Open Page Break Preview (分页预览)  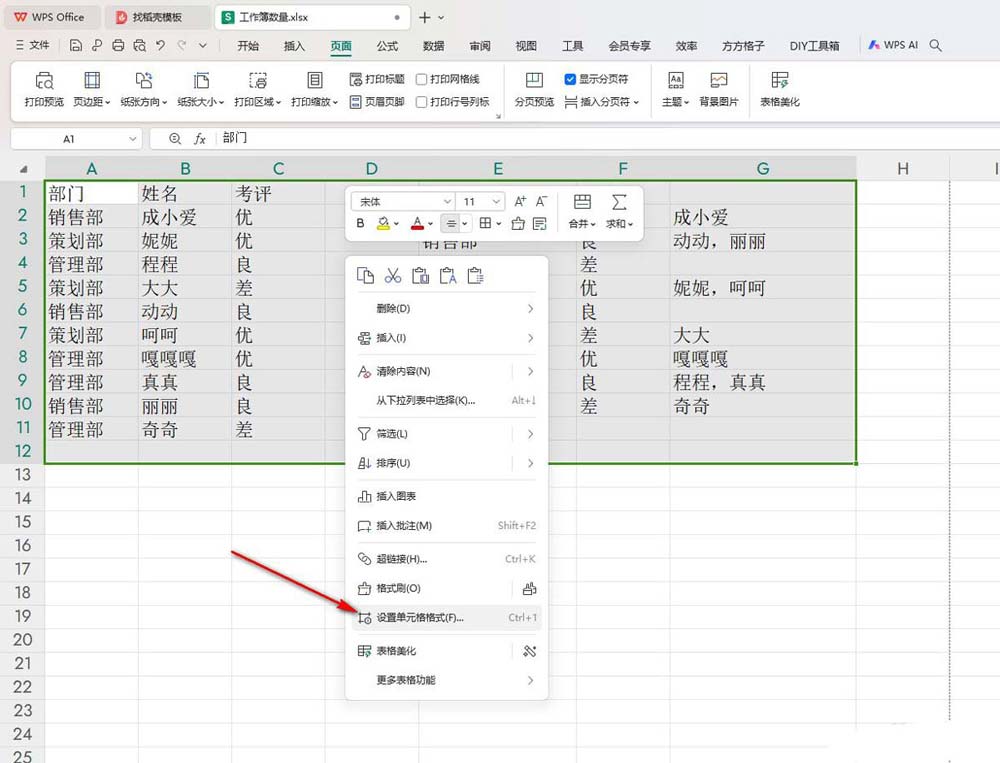click(534, 89)
